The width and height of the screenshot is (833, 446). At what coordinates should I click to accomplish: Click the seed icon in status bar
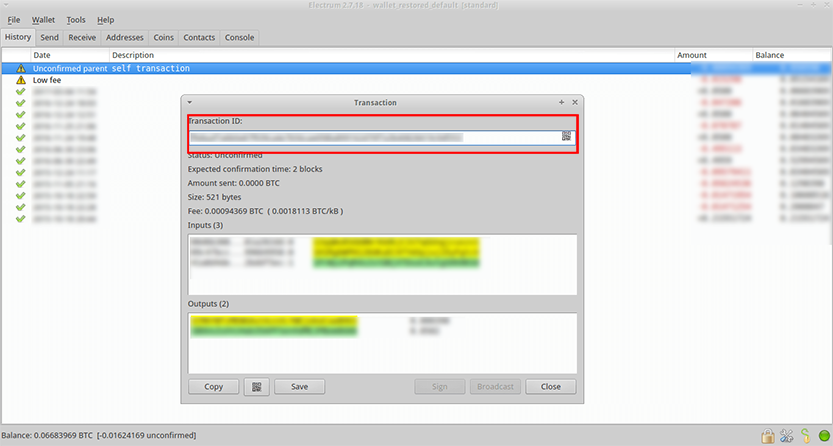[x=805, y=436]
